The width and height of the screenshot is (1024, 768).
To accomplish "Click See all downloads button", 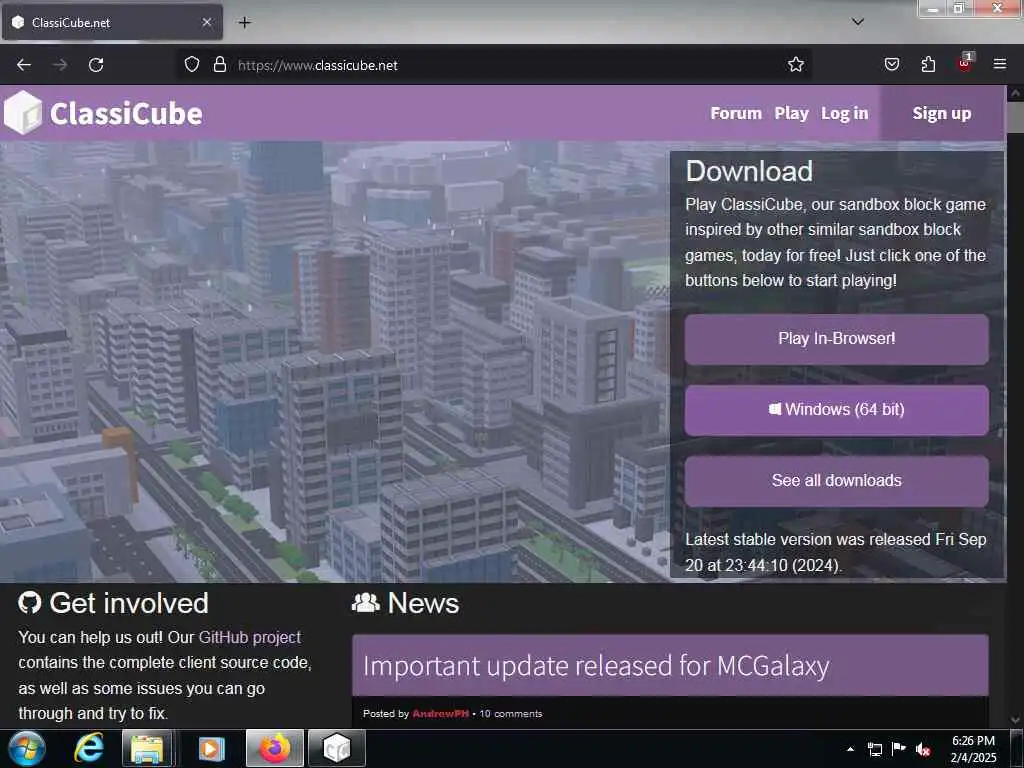I will [837, 481].
